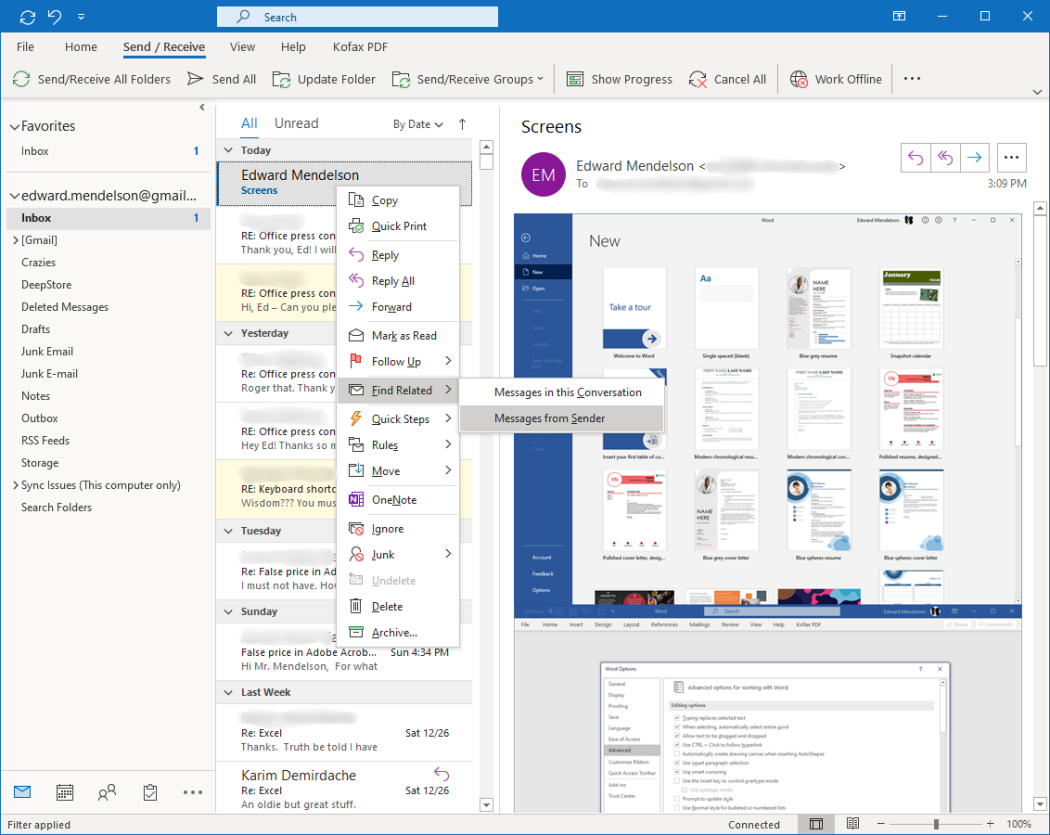The width and height of the screenshot is (1050, 835).
Task: Switch to Calendar view icon
Action: 65,792
